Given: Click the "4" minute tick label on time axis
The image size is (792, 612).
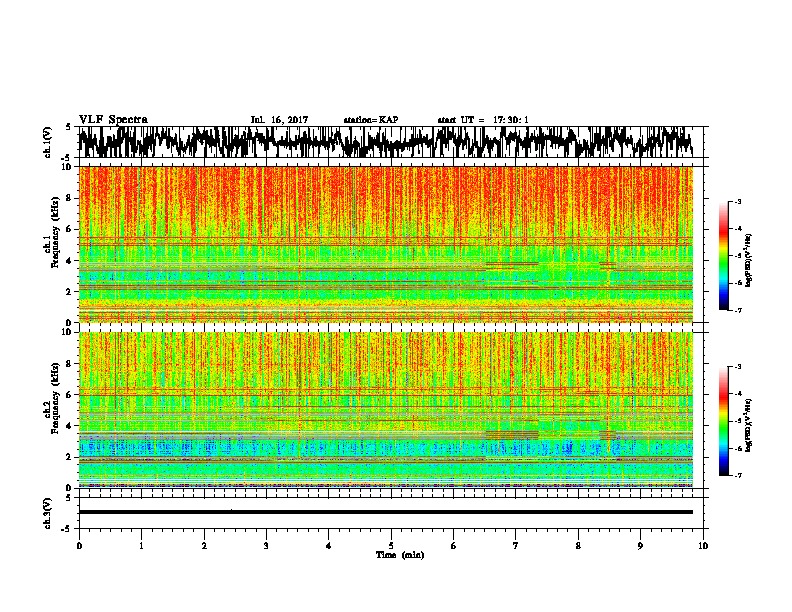Looking at the screenshot, I should [328, 546].
